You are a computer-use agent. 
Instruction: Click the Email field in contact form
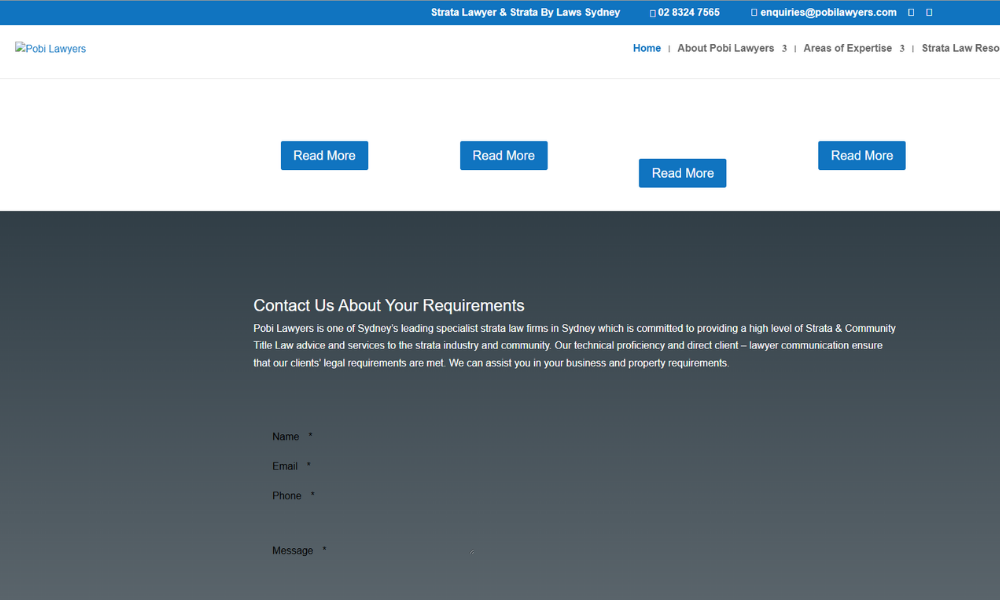point(400,466)
